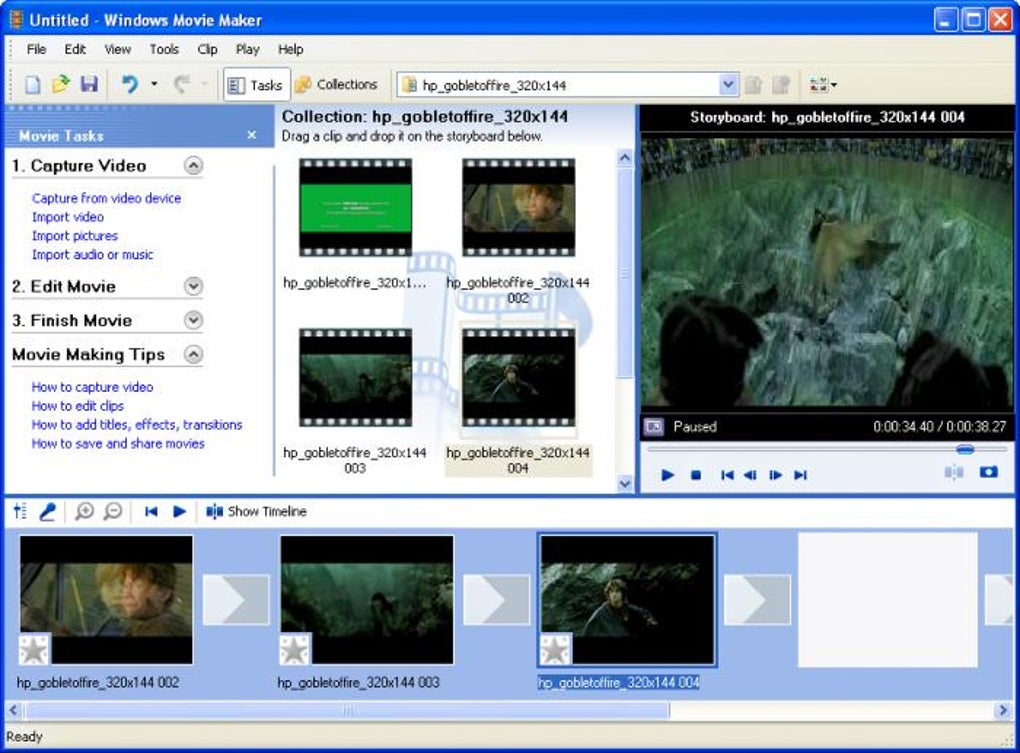Click the Import video link
The image size is (1020, 753).
pyautogui.click(x=68, y=217)
